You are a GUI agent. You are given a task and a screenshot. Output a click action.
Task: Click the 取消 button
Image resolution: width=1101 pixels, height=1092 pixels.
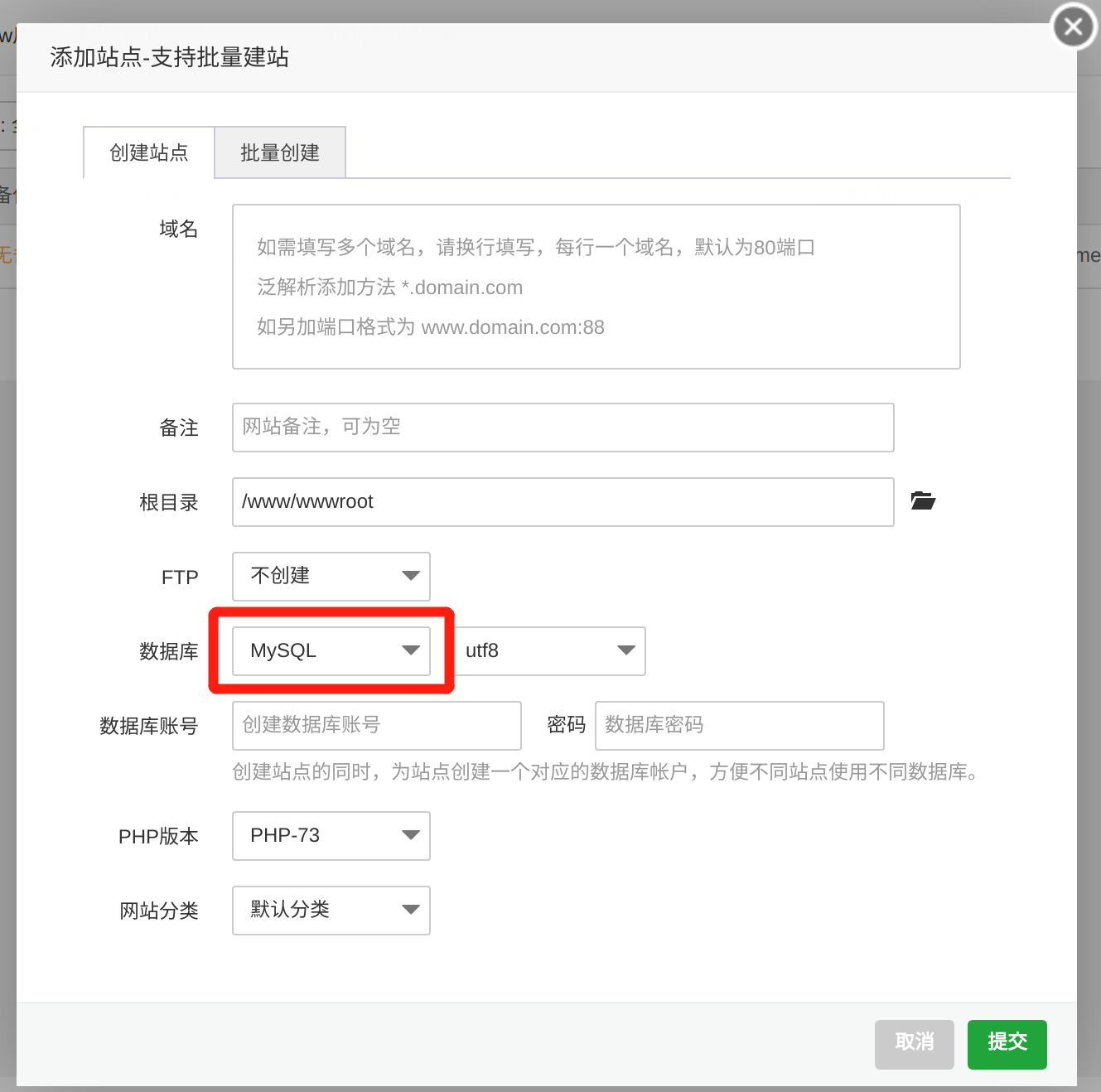915,1045
